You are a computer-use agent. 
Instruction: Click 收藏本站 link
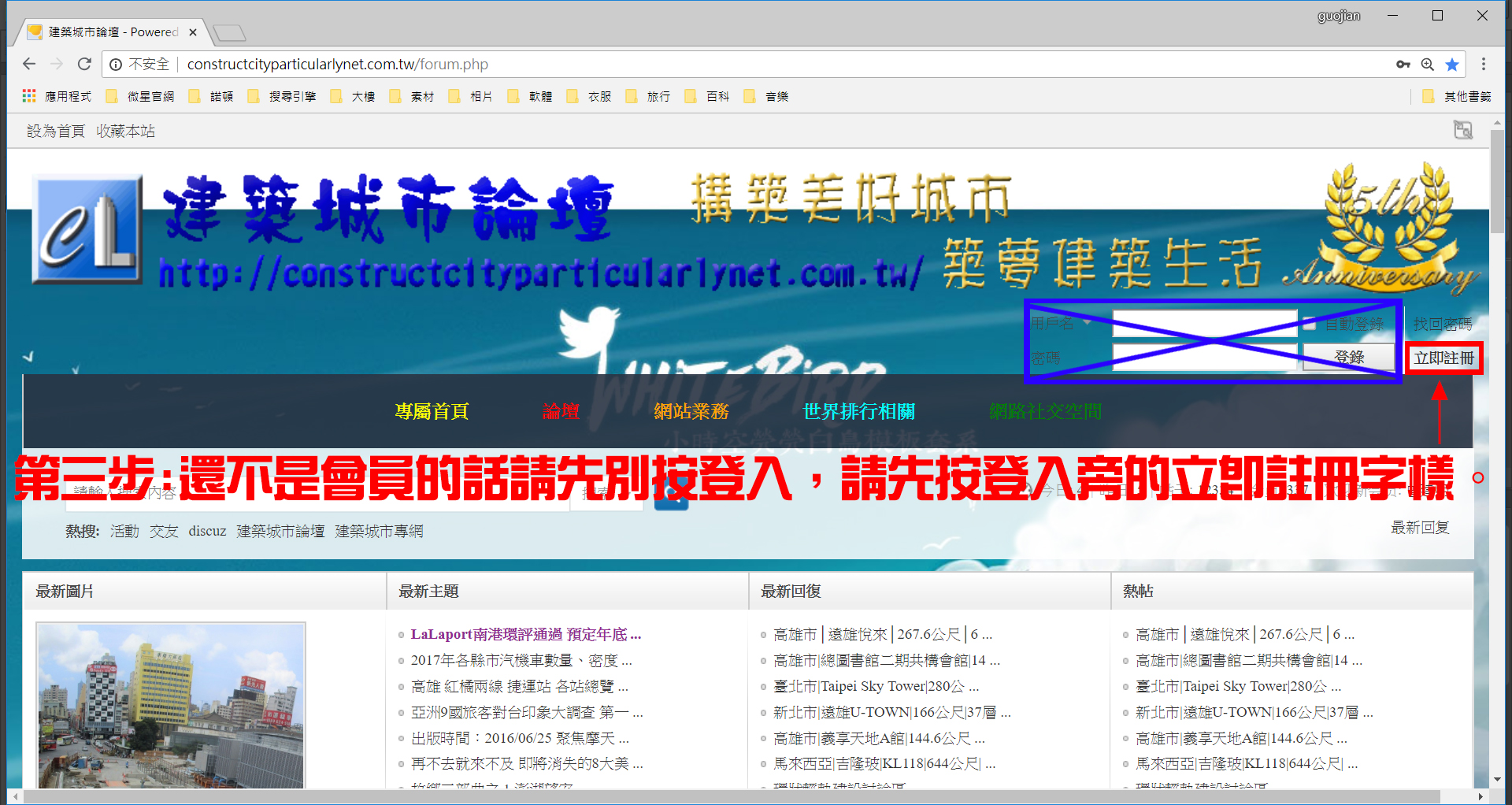click(x=125, y=131)
